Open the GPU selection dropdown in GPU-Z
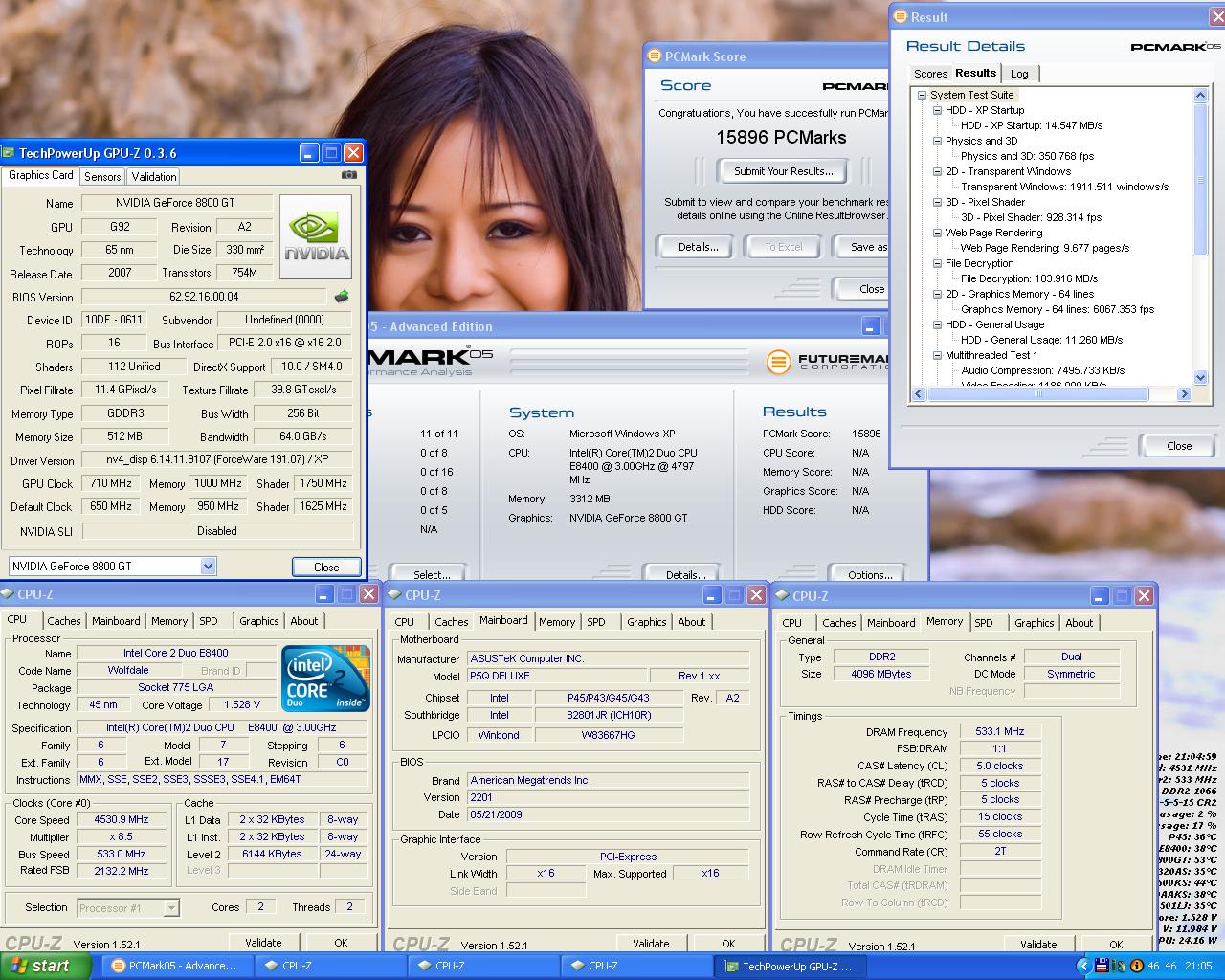1225x980 pixels. point(208,567)
